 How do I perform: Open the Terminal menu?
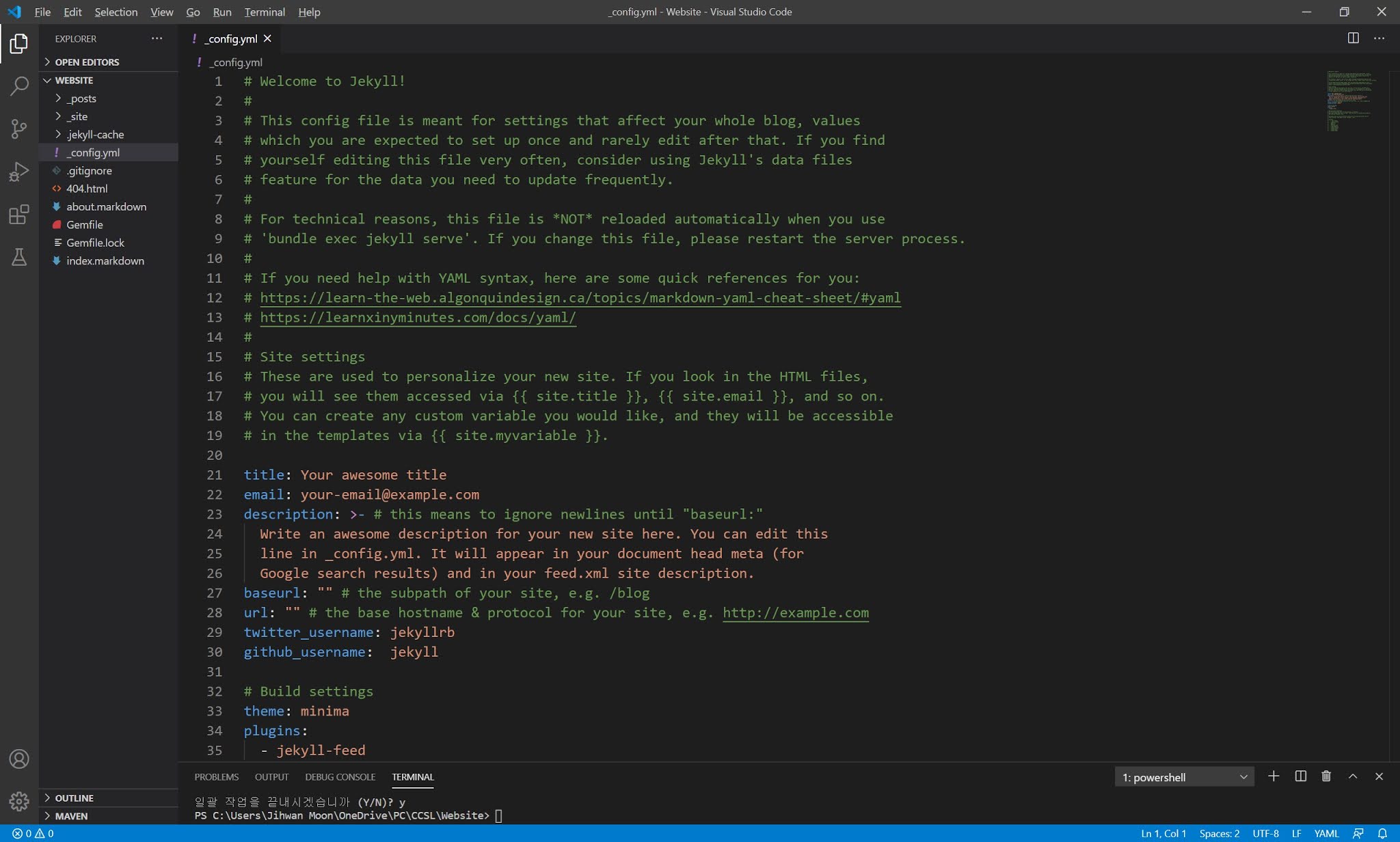pos(264,12)
